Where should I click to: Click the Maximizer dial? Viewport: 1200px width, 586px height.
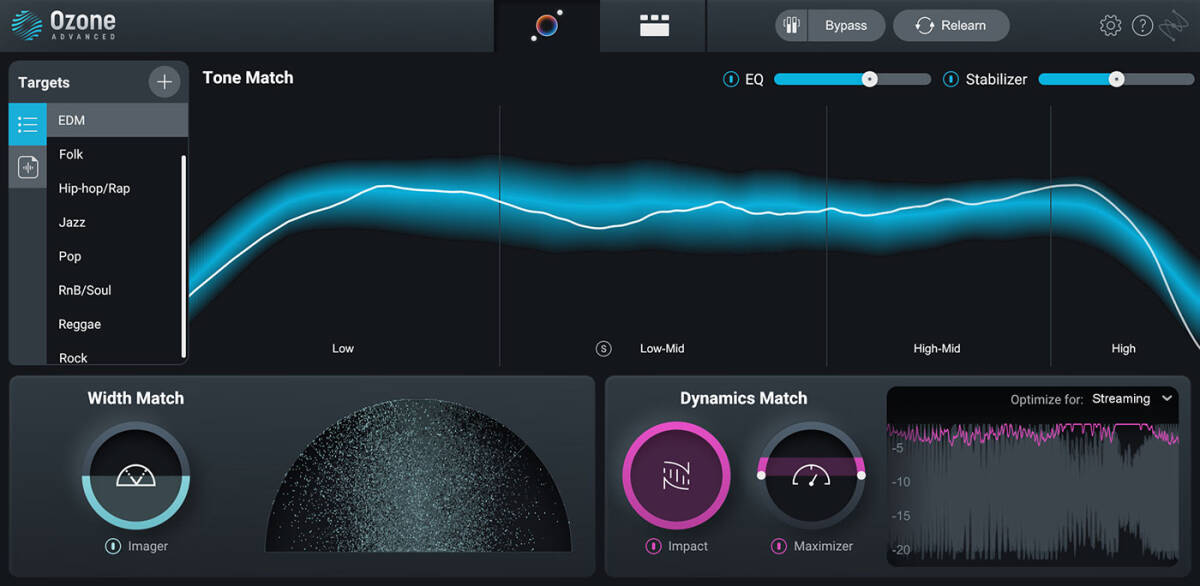pos(811,475)
